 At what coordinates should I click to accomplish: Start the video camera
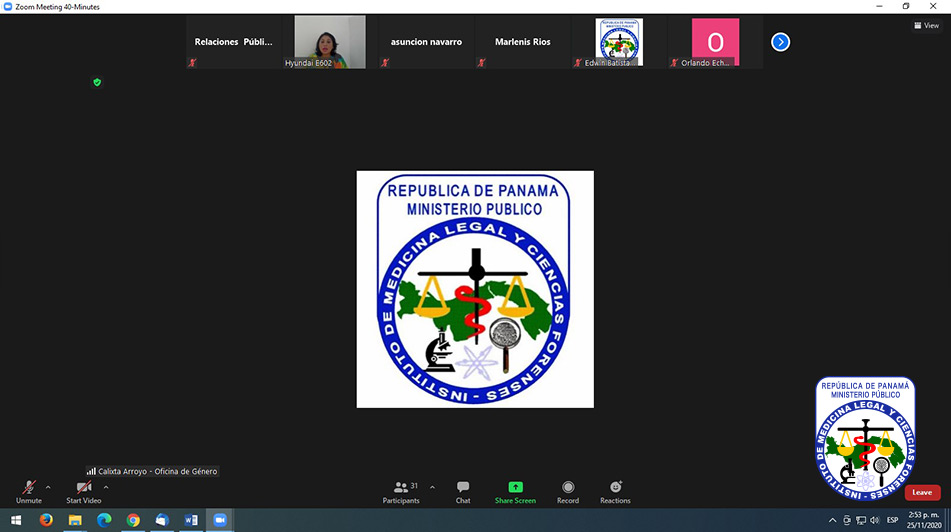pyautogui.click(x=84, y=492)
